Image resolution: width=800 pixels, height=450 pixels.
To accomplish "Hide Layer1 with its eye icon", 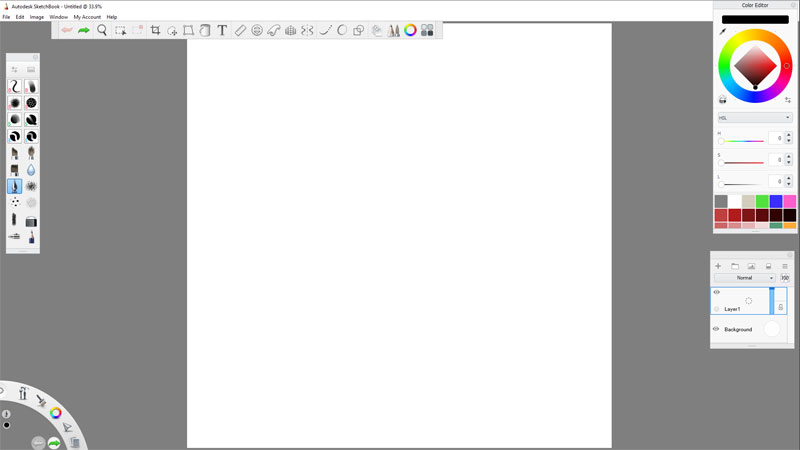I will (x=716, y=292).
